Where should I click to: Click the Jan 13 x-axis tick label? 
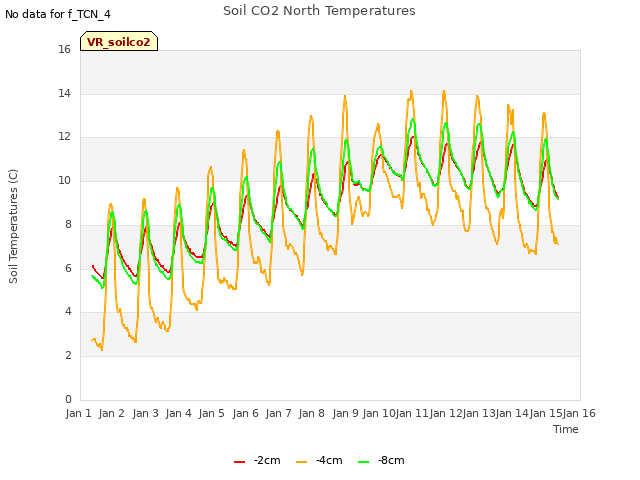point(479,413)
